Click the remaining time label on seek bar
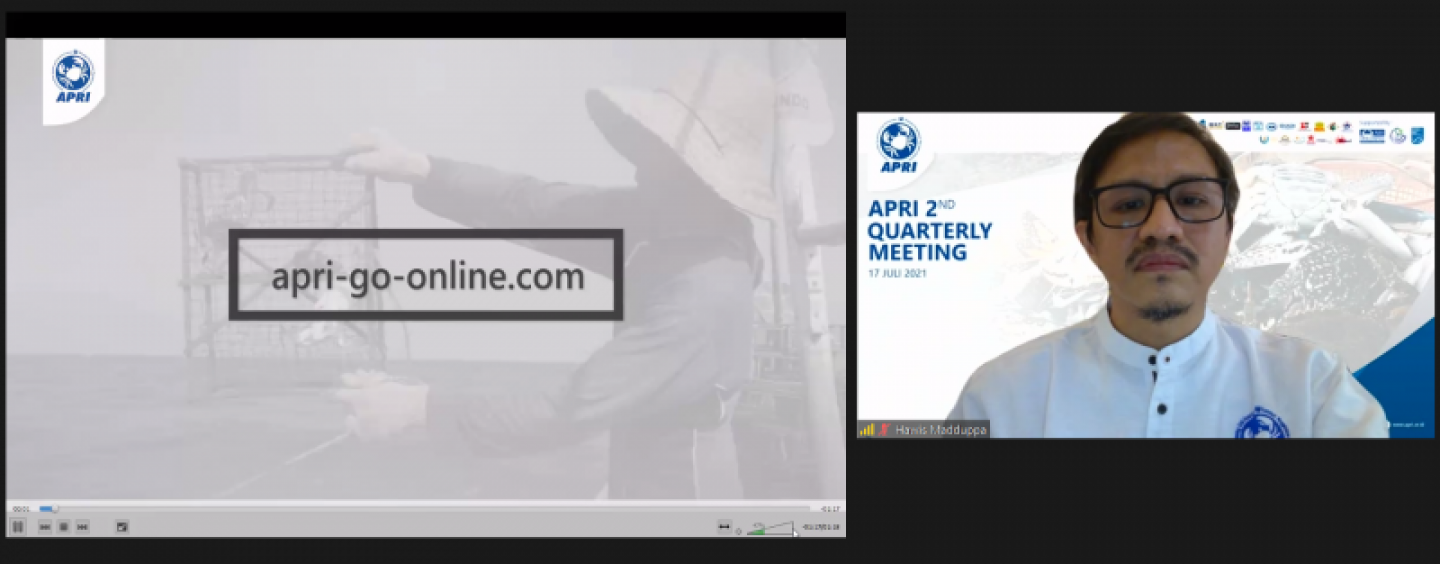The width and height of the screenshot is (1440, 564). [x=829, y=509]
